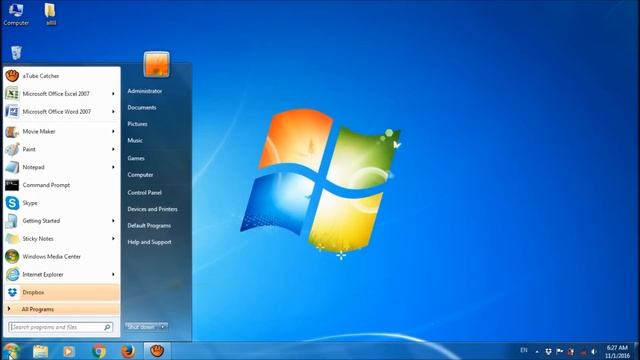Open clock showing 6:27 AM
The height and width of the screenshot is (360, 640).
(x=617, y=348)
